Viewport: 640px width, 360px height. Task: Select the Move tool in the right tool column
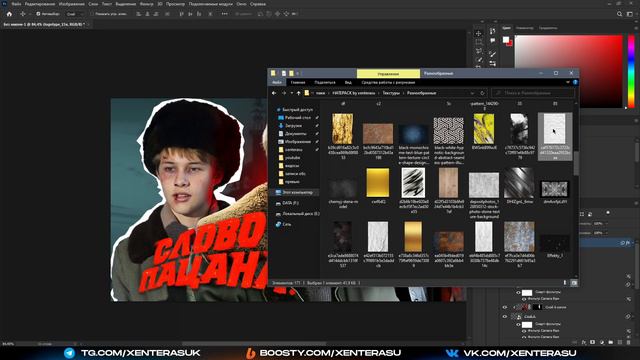pos(479,33)
